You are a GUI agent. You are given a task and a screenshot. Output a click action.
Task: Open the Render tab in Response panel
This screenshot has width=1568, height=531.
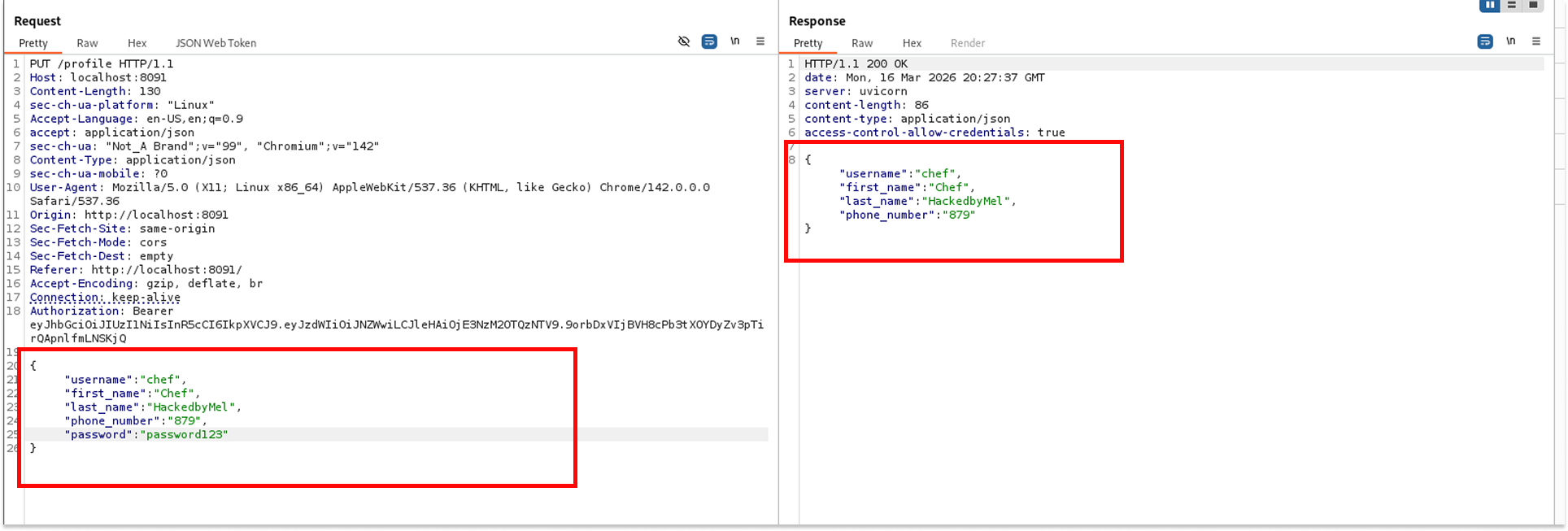[967, 43]
